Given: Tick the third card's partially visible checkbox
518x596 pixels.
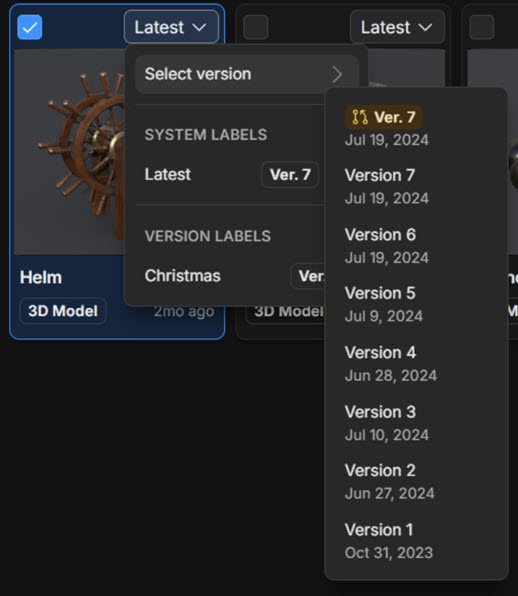Looking at the screenshot, I should pos(482,27).
